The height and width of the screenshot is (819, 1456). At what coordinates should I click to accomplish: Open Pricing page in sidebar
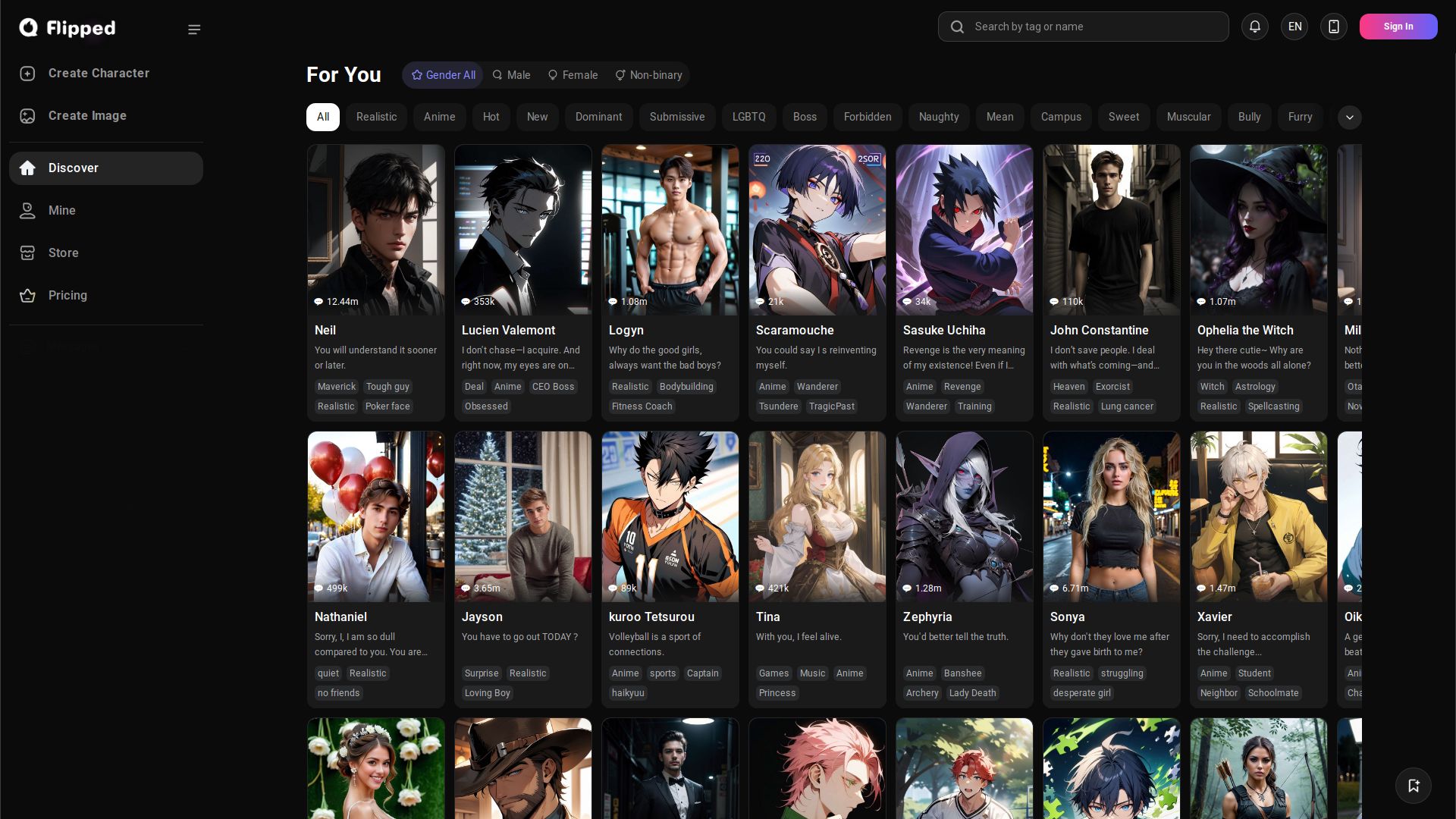pyautogui.click(x=67, y=296)
